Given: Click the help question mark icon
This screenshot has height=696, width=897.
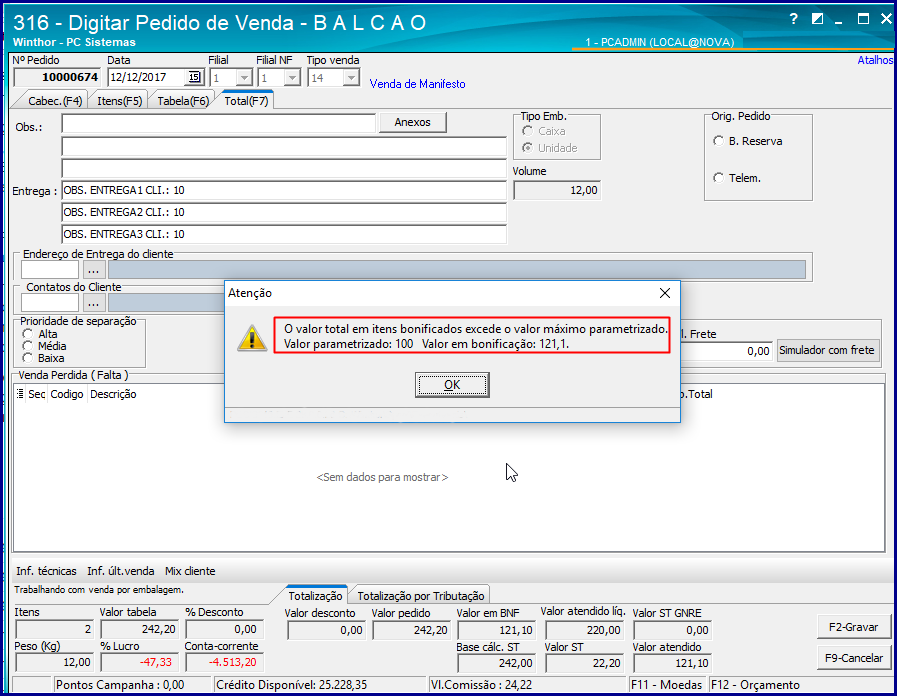Looking at the screenshot, I should (793, 19).
